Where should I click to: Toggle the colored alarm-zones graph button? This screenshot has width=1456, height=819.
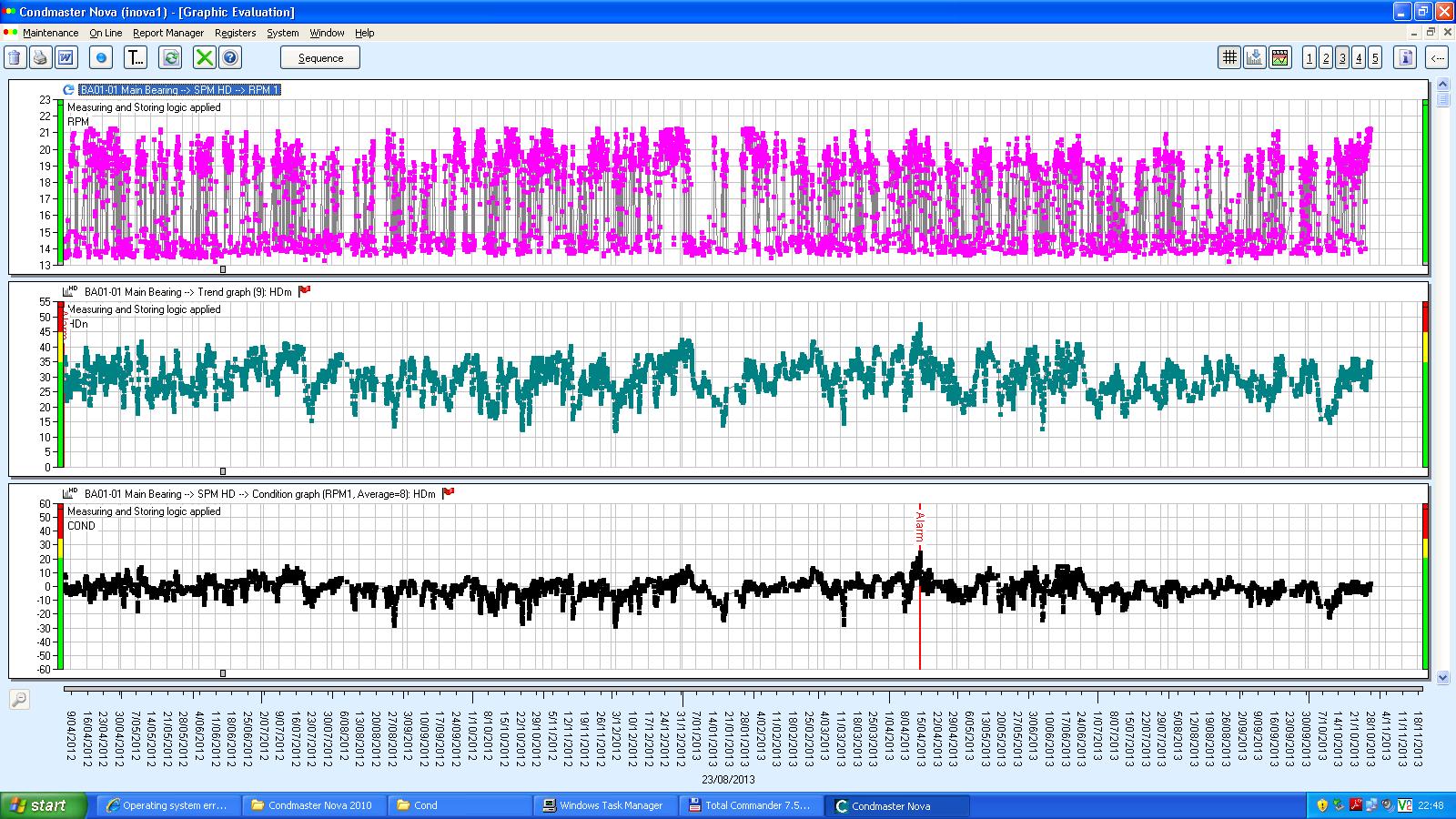1280,58
